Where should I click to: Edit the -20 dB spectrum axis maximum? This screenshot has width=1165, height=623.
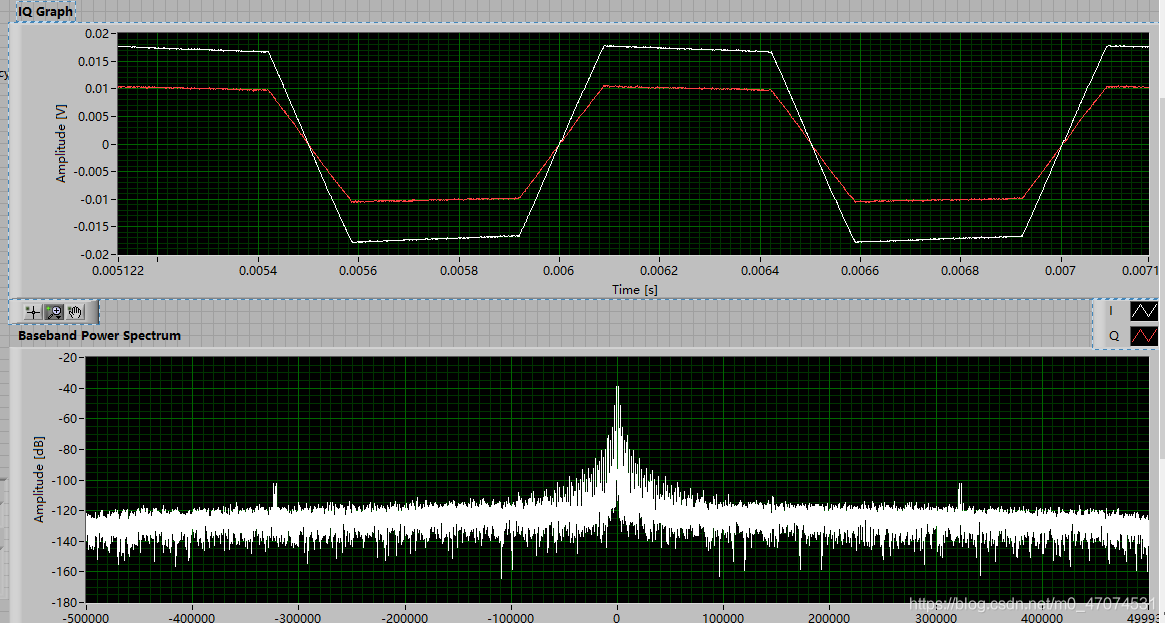click(68, 357)
